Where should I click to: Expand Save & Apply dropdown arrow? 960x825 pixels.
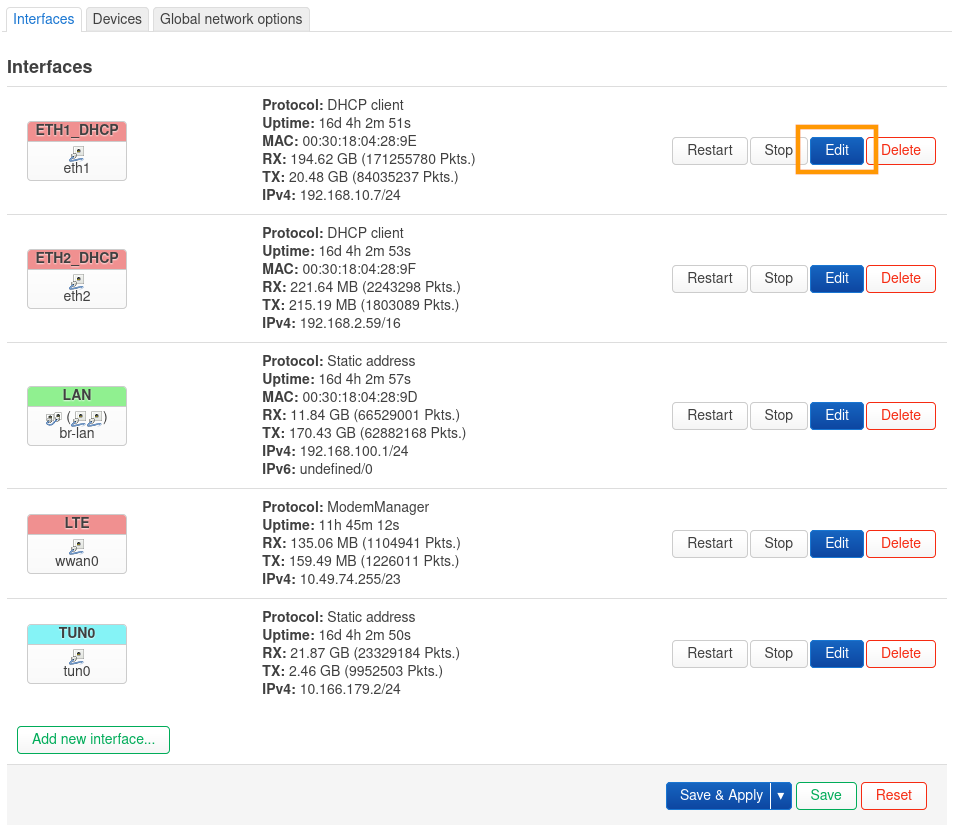781,796
